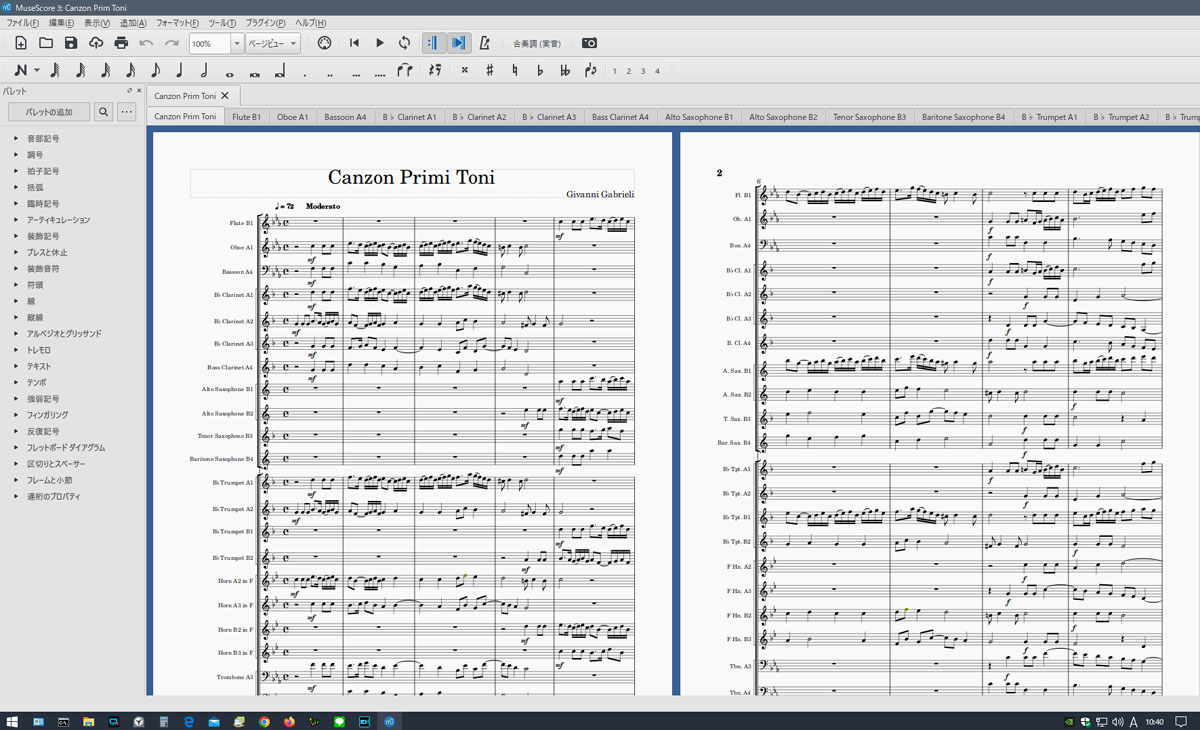Open the フォーマット menu

click(x=177, y=23)
